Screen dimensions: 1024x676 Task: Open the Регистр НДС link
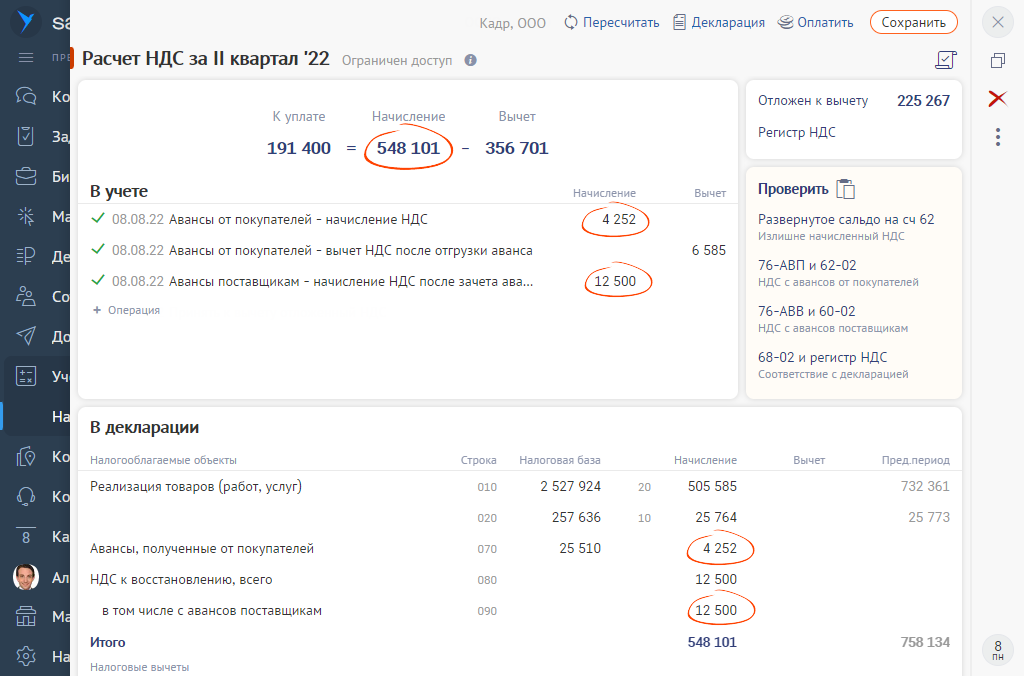click(797, 132)
